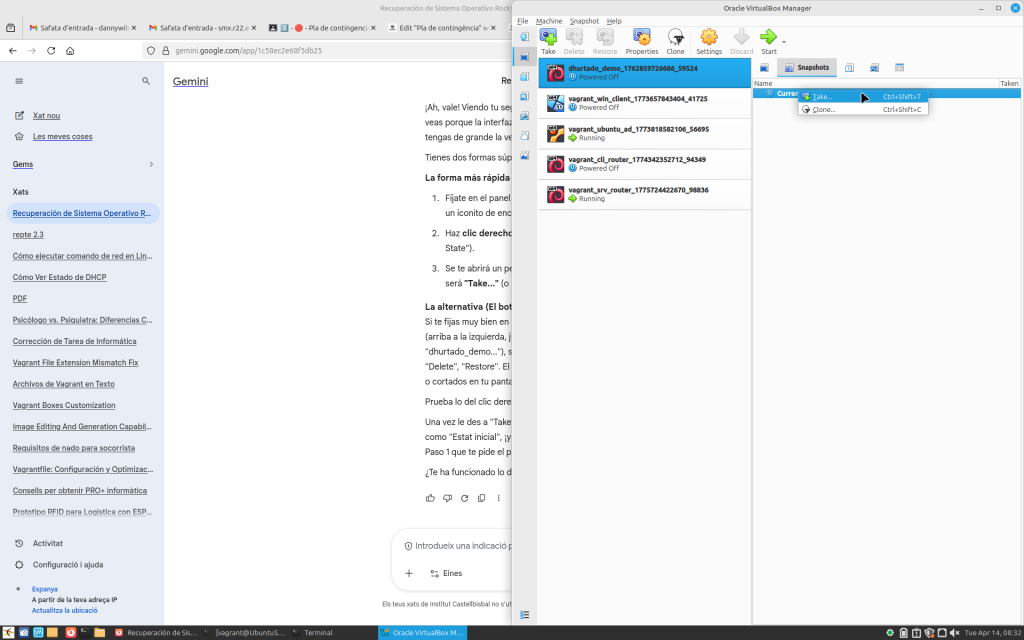Click thumbs up on Gemini response
This screenshot has width=1024, height=640.
click(x=430, y=498)
